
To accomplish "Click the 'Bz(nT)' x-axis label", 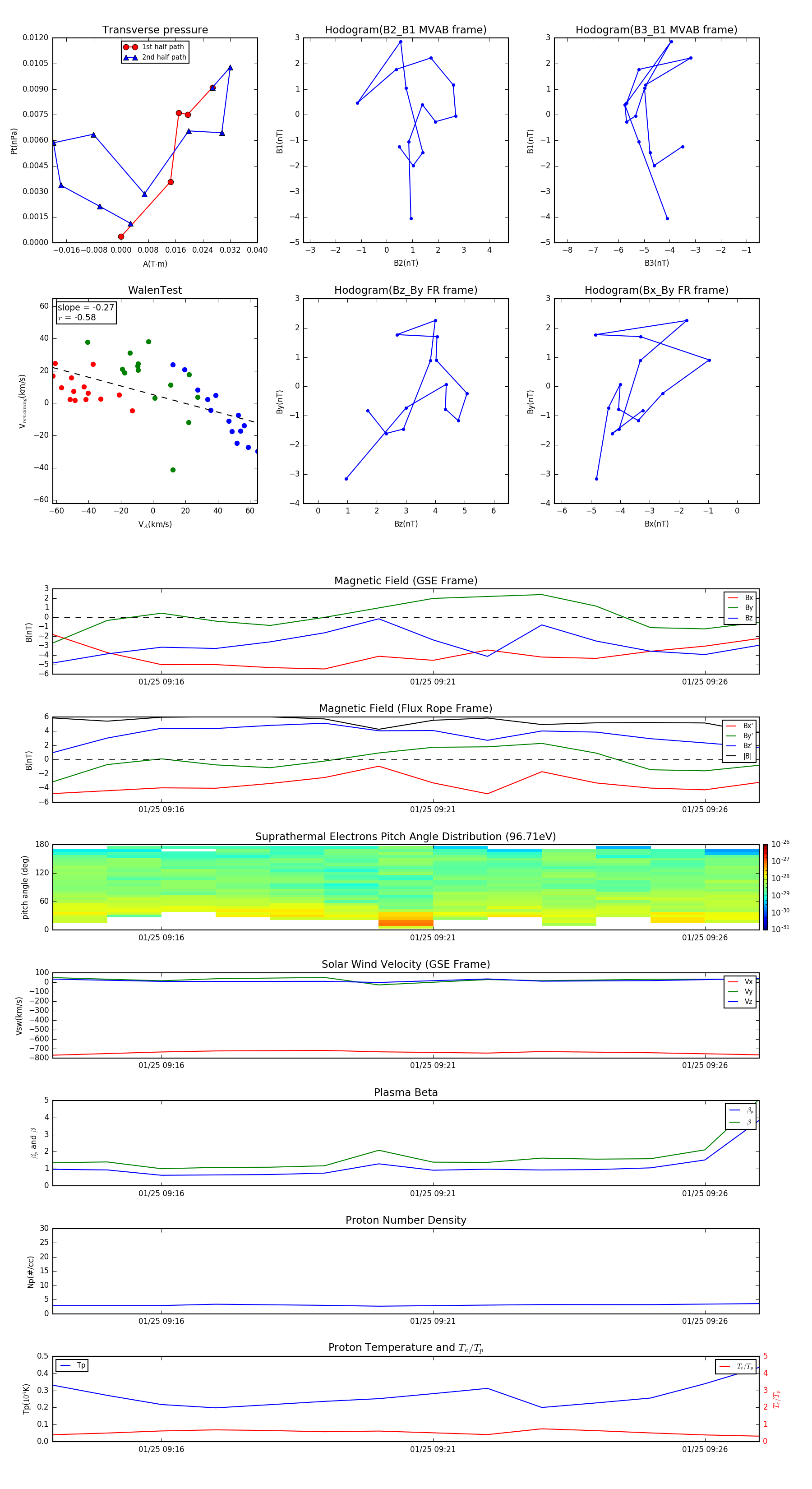I will coord(406,524).
